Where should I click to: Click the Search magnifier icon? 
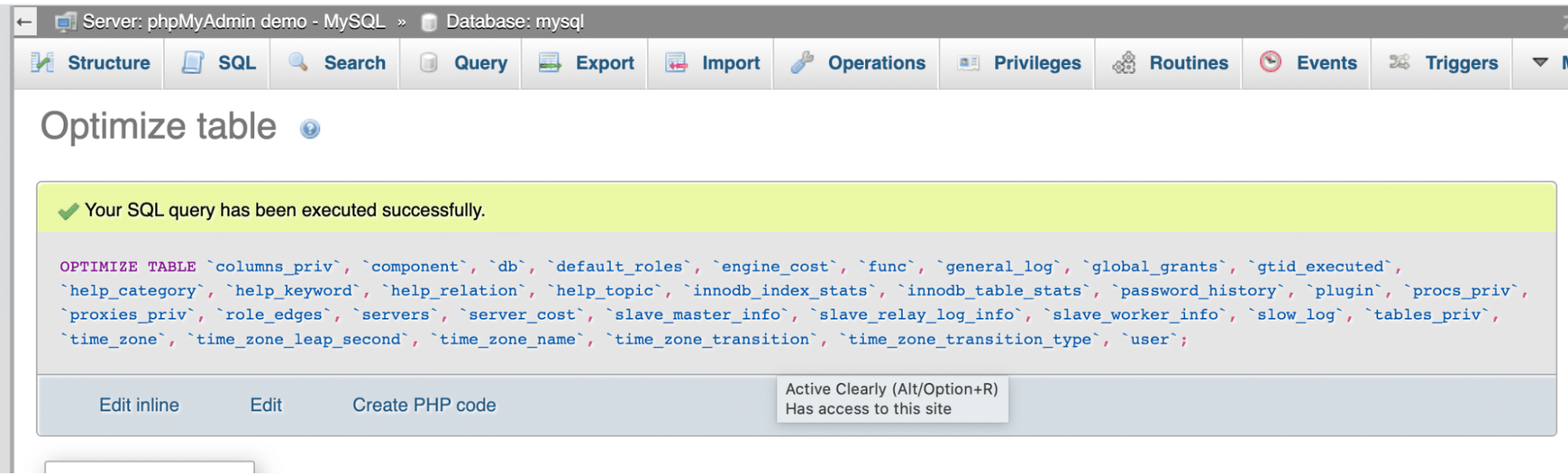[298, 63]
